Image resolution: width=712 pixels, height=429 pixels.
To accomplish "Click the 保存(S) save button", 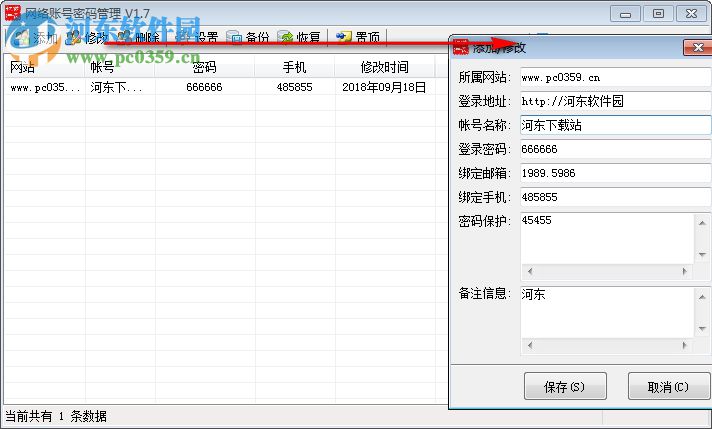I will [x=565, y=386].
